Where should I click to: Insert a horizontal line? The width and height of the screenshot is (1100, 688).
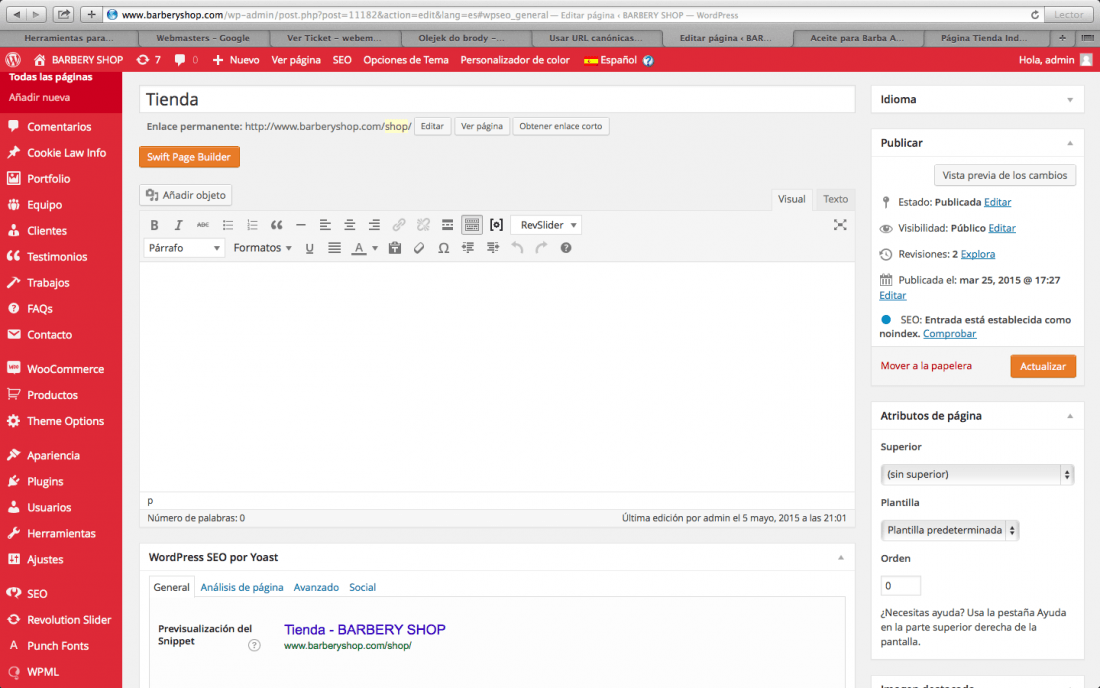point(300,225)
